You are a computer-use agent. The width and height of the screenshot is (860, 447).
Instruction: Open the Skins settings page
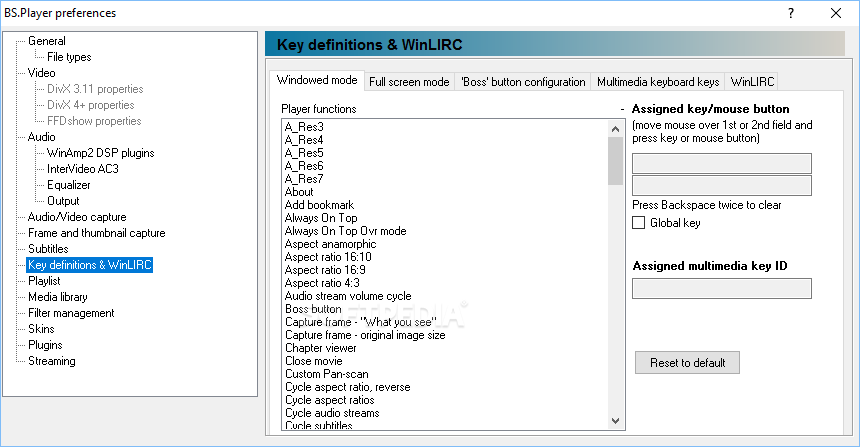click(x=41, y=329)
